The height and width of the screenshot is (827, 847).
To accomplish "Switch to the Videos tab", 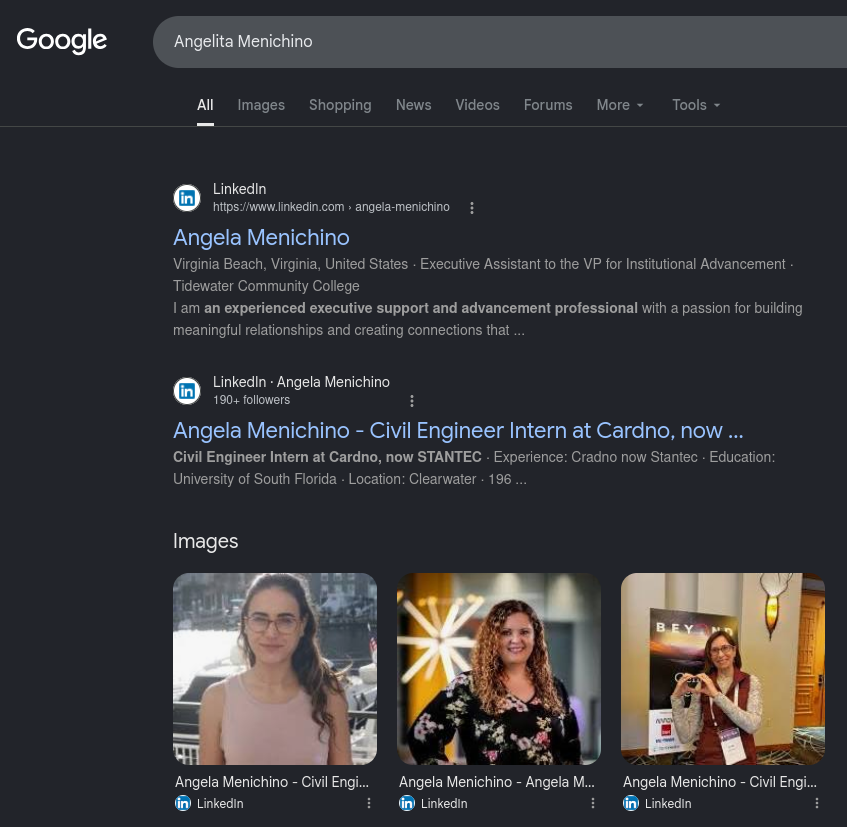I will [478, 105].
